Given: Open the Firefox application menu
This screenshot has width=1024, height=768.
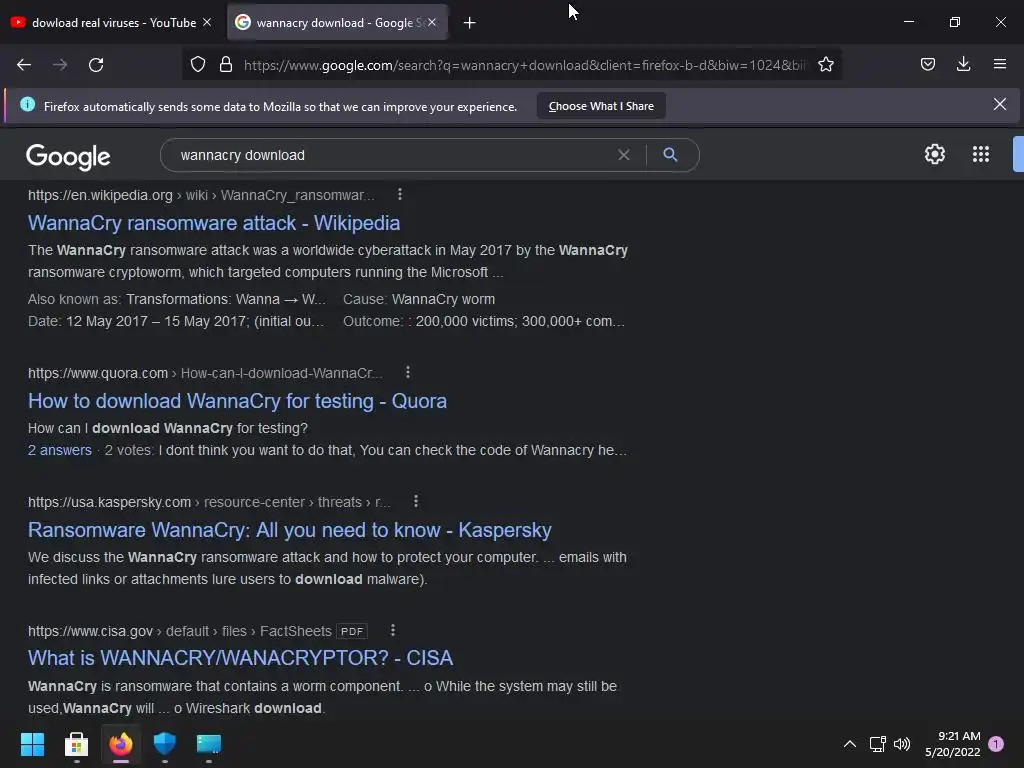Looking at the screenshot, I should (x=999, y=64).
